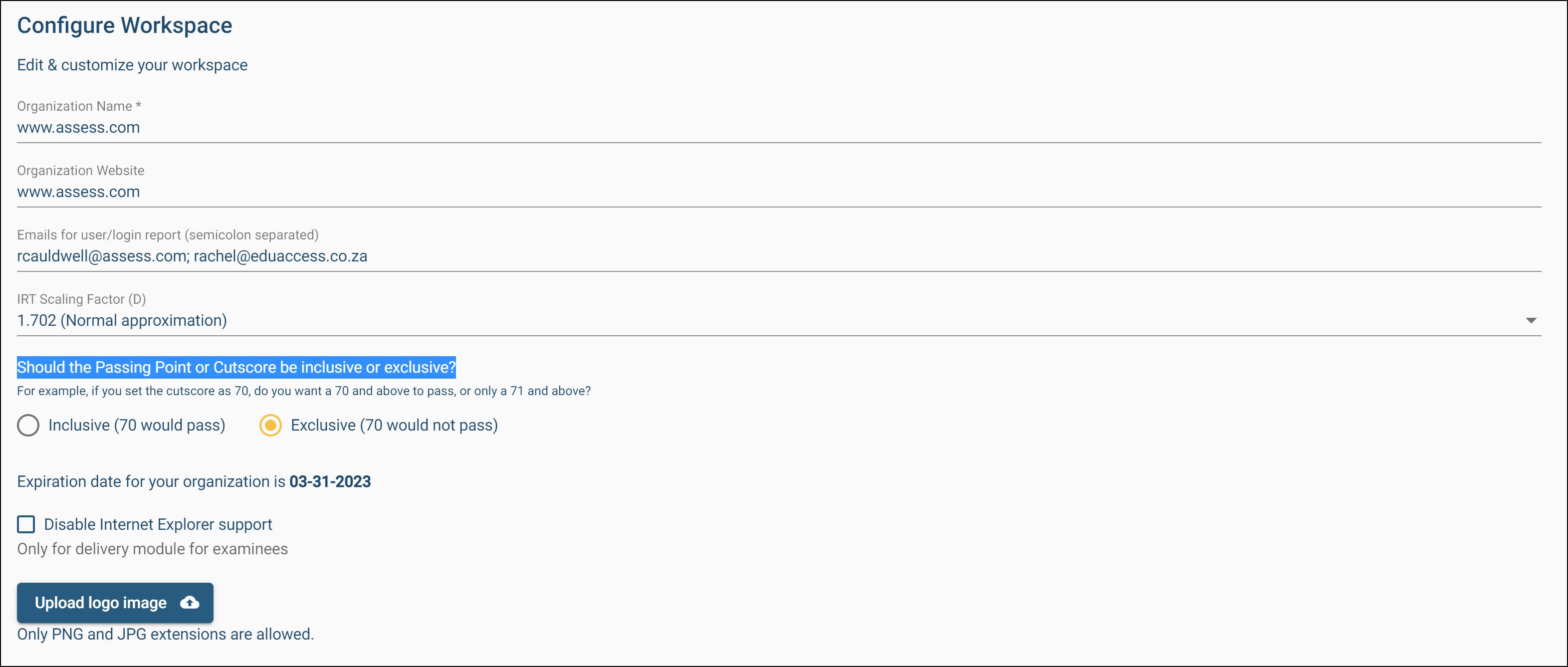Expand IRT Scaling Factor dropdown arrow

point(1531,320)
